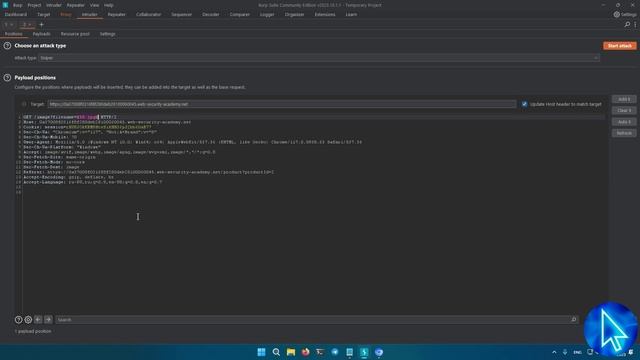Switch to the Decoder tab
This screenshot has width=640, height=360.
pos(211,14)
